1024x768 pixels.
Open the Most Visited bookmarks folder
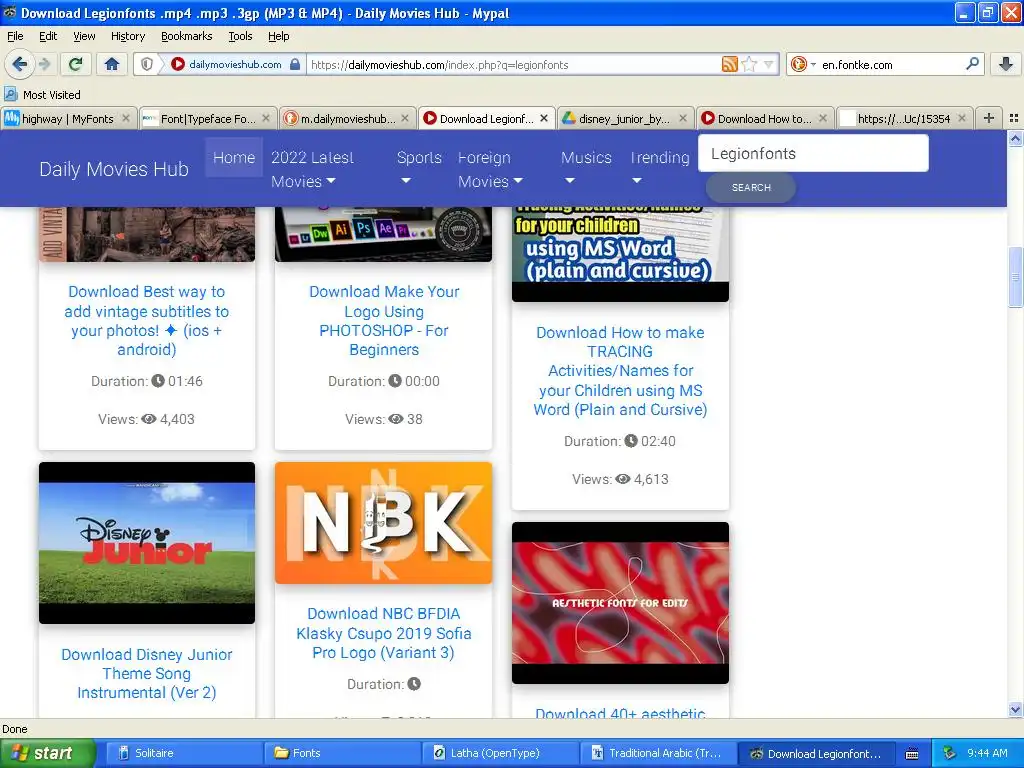pos(42,95)
